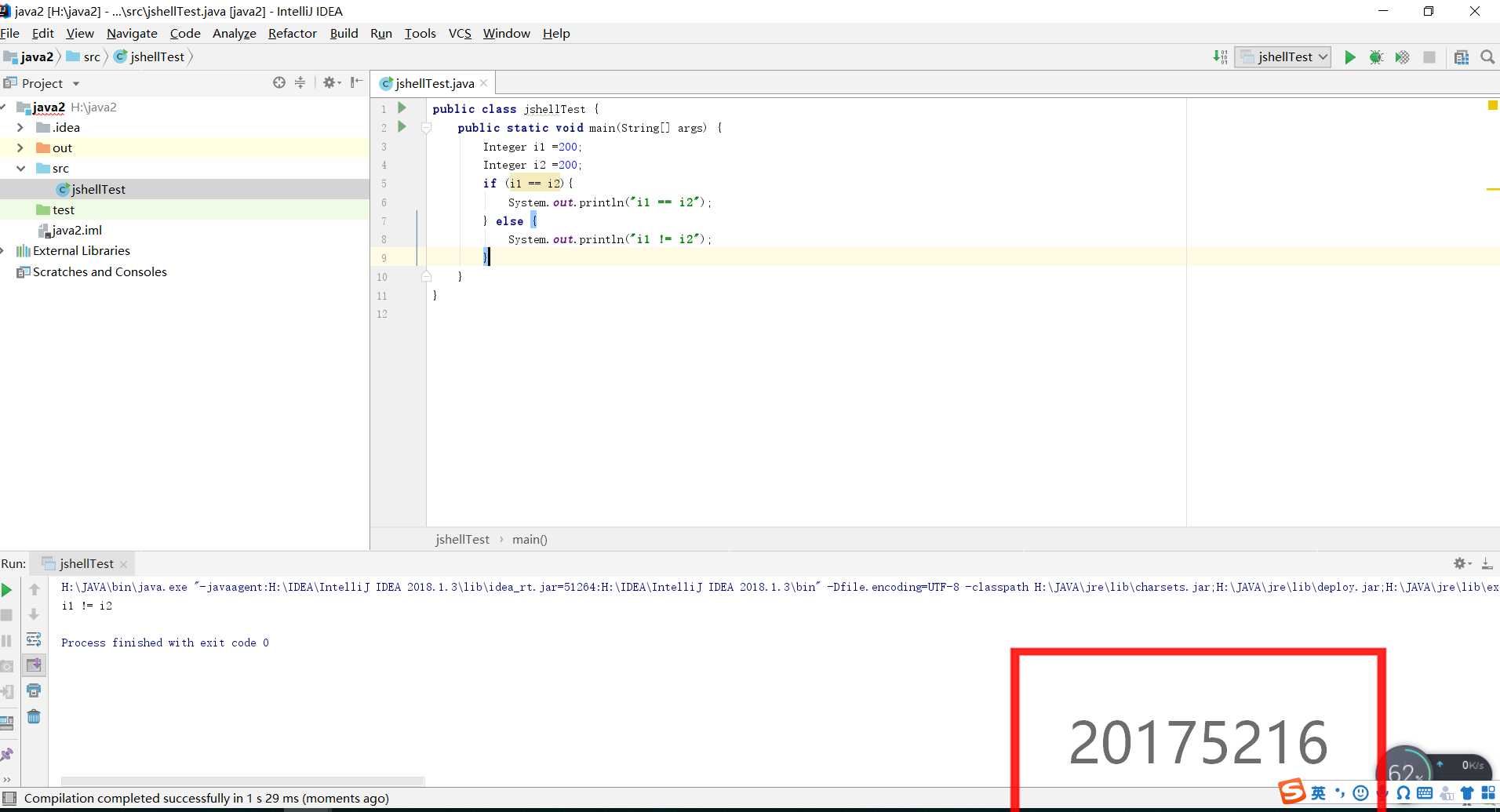
Task: Open Run panel gear settings
Action: coord(1462,563)
